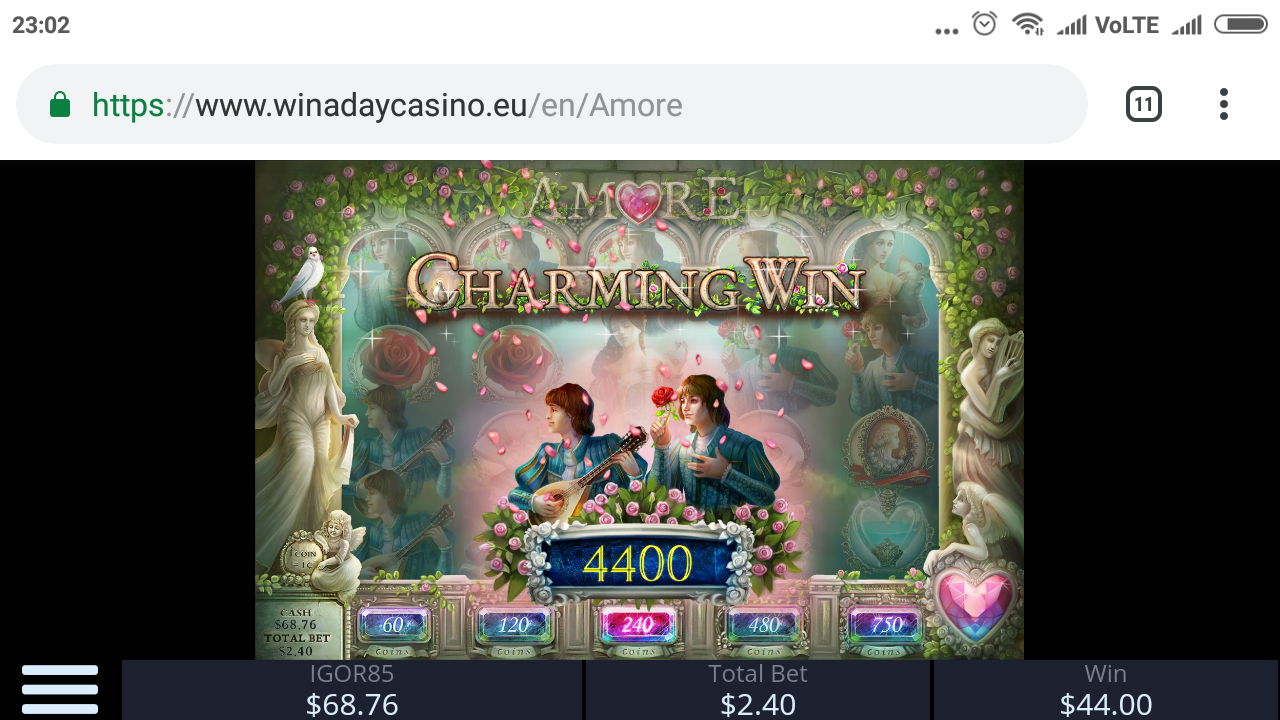Tap the IGOR85 balance panel
This screenshot has height=720, width=1280.
tap(352, 690)
